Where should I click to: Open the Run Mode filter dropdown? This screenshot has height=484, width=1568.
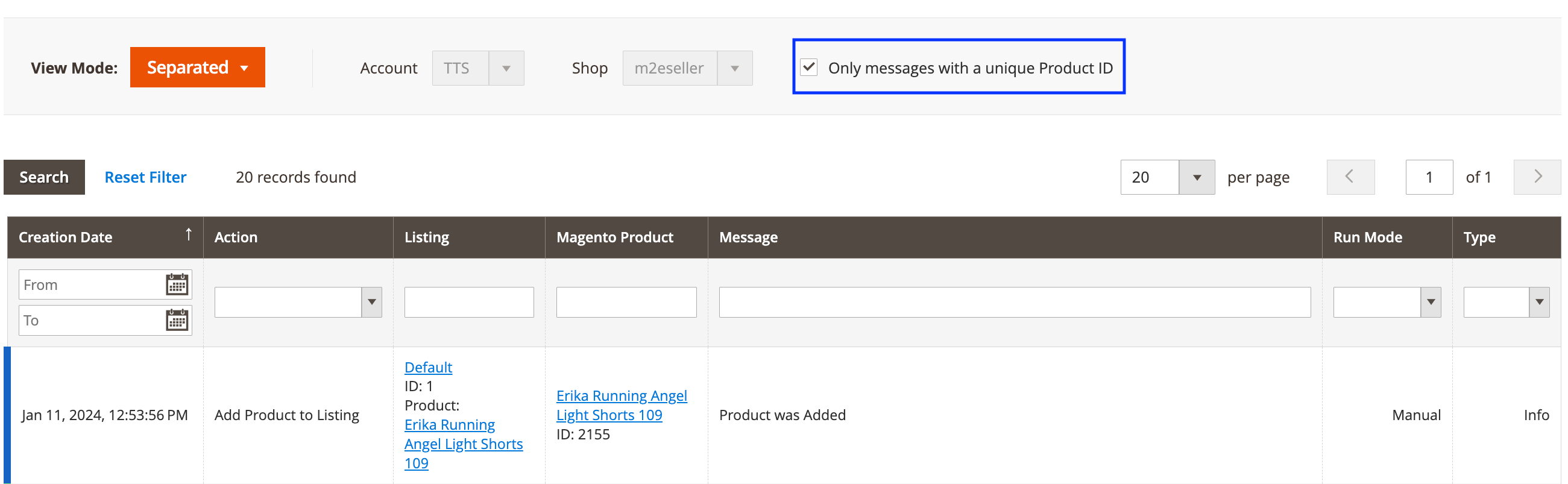click(x=1431, y=302)
